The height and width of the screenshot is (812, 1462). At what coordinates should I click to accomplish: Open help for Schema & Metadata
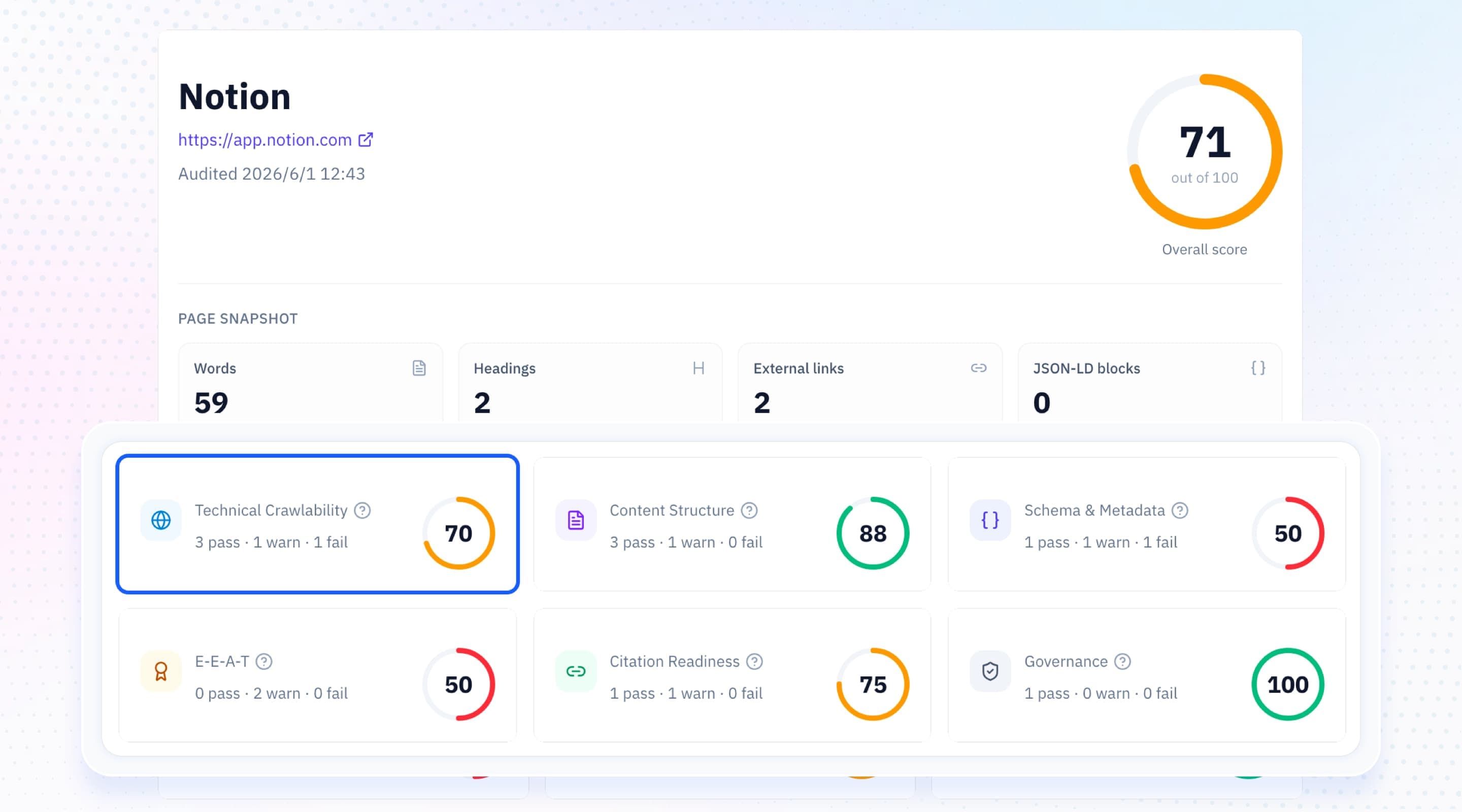click(x=1180, y=511)
